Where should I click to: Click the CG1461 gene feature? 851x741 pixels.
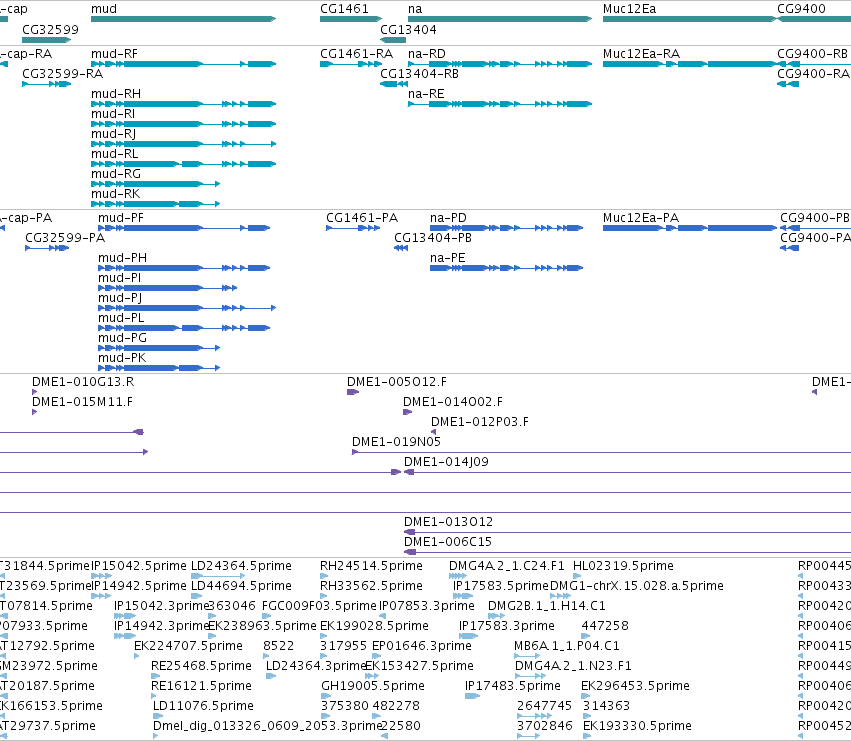pos(351,19)
